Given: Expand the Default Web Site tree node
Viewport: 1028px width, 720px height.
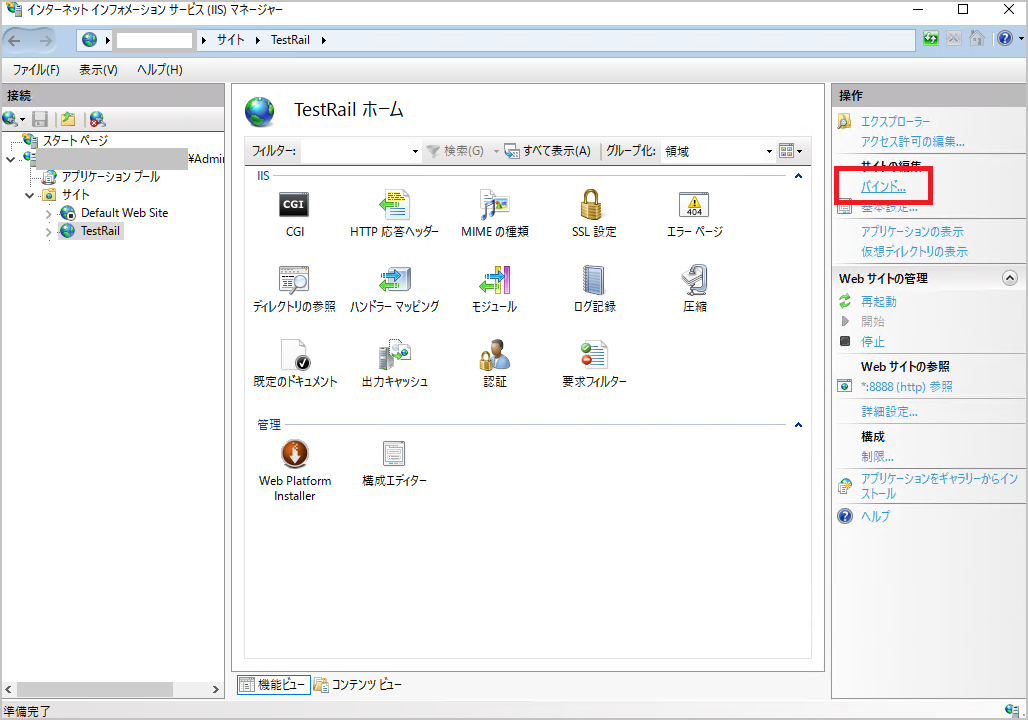Looking at the screenshot, I should pyautogui.click(x=48, y=213).
